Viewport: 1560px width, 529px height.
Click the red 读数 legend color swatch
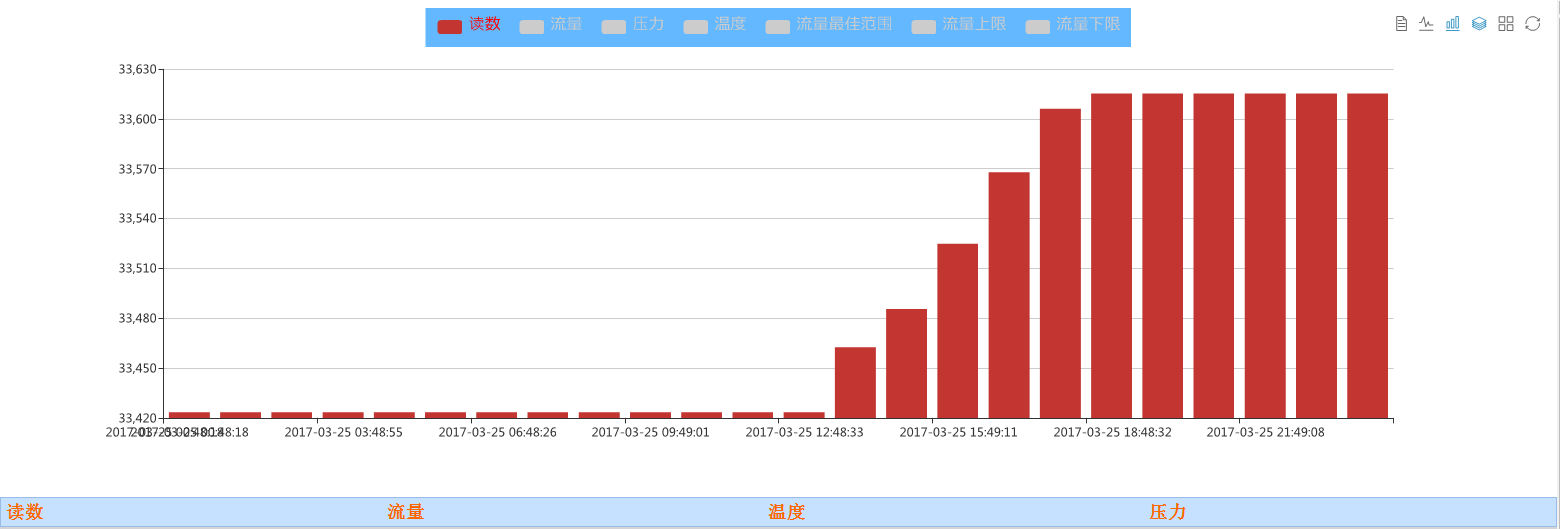(x=450, y=26)
